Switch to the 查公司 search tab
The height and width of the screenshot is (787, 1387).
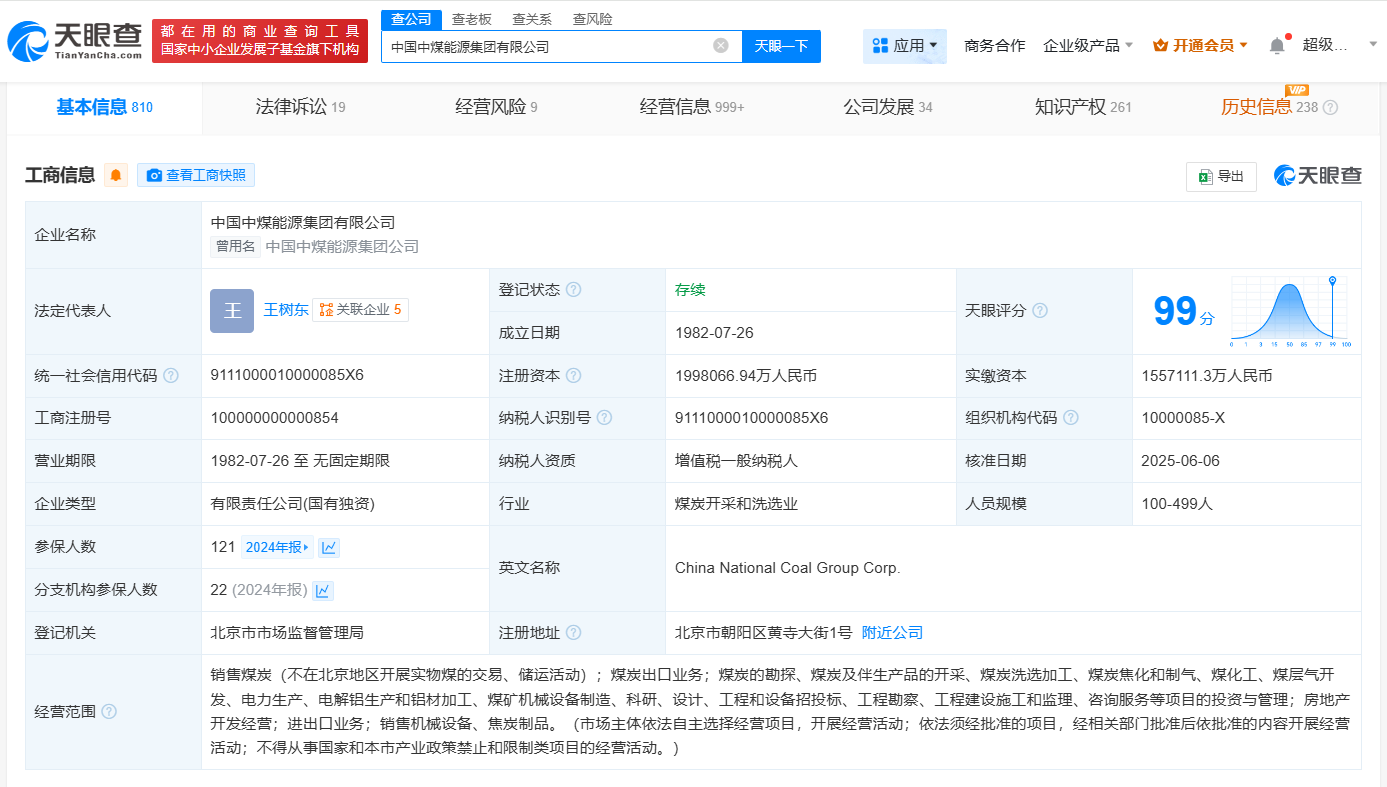coord(411,19)
